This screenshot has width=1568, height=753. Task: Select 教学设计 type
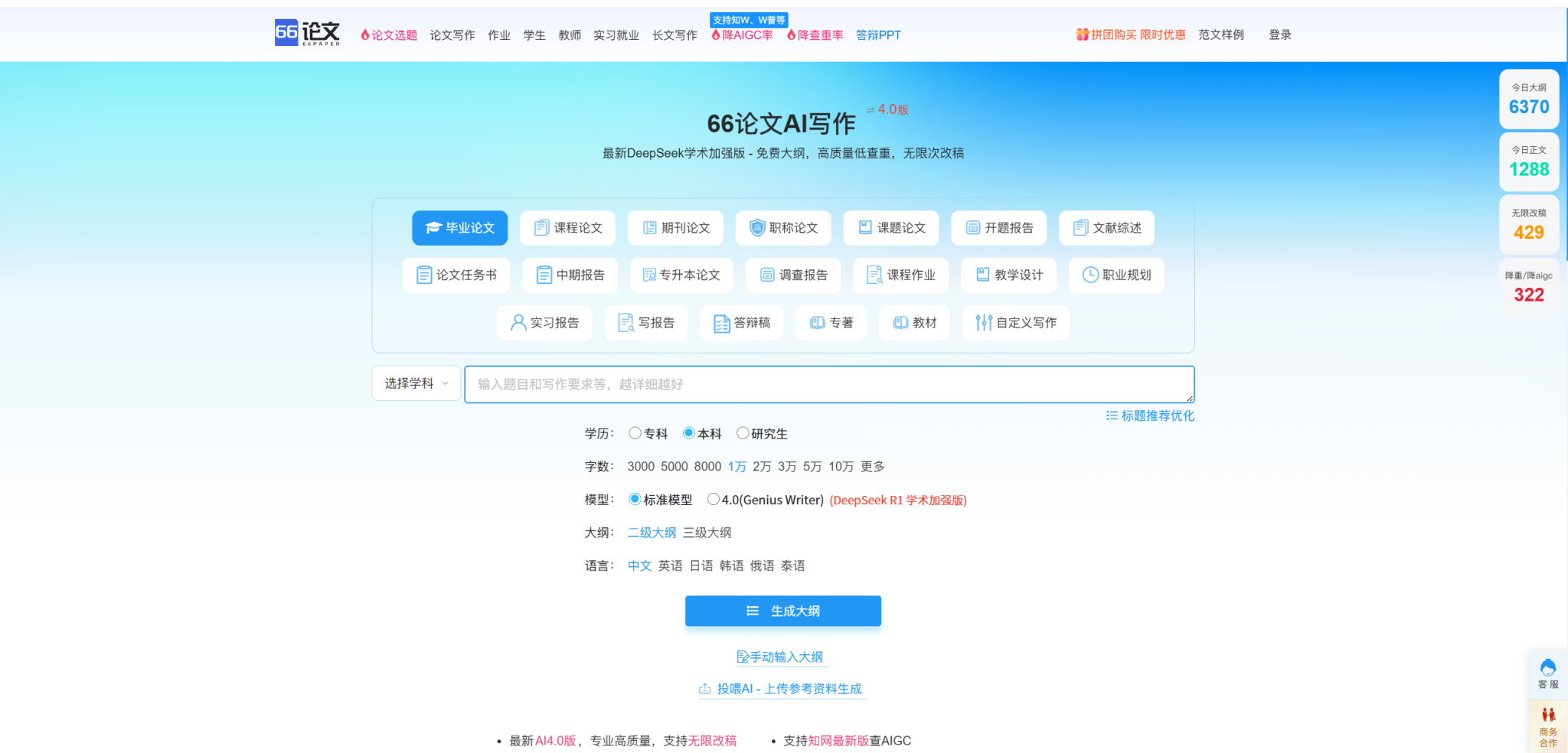(x=1008, y=275)
